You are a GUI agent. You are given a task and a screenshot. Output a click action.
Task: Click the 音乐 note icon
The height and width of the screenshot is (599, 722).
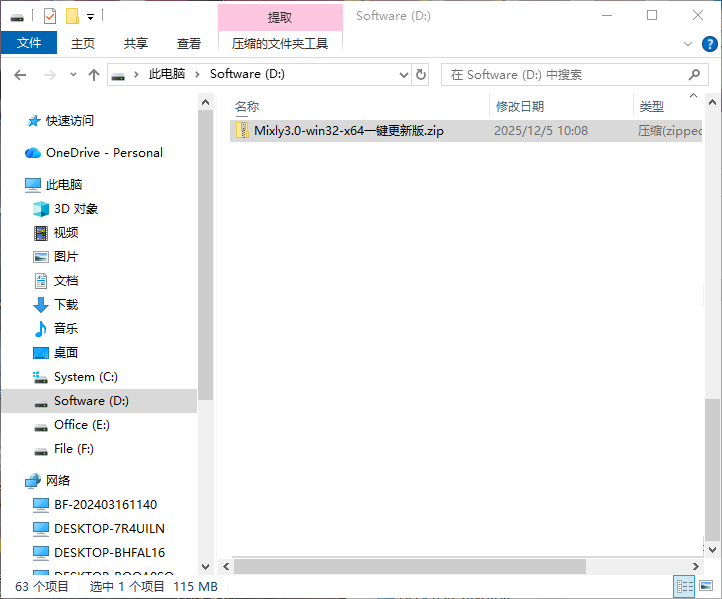tap(41, 329)
